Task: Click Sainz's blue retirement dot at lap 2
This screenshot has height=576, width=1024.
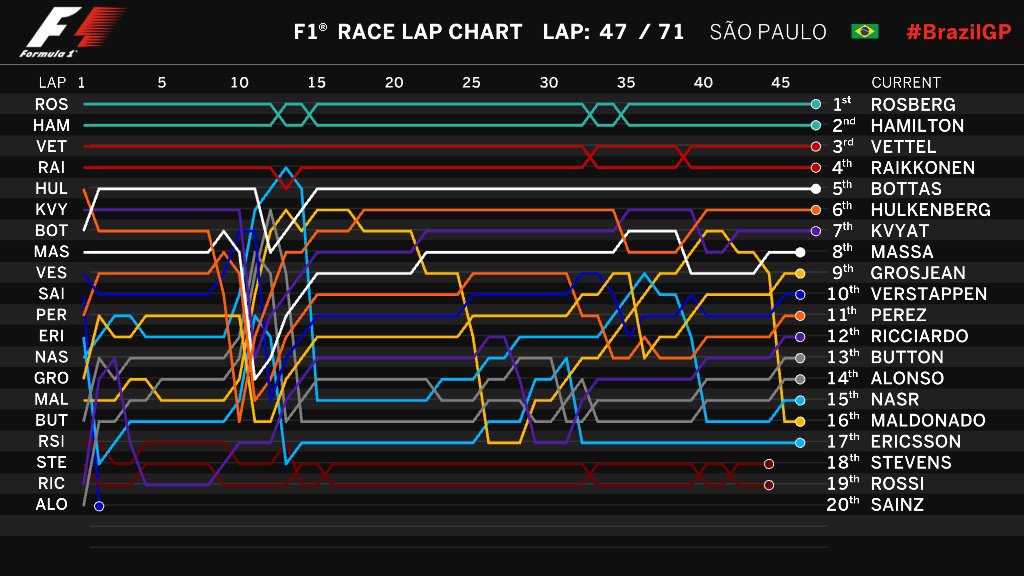Action: pyautogui.click(x=99, y=505)
